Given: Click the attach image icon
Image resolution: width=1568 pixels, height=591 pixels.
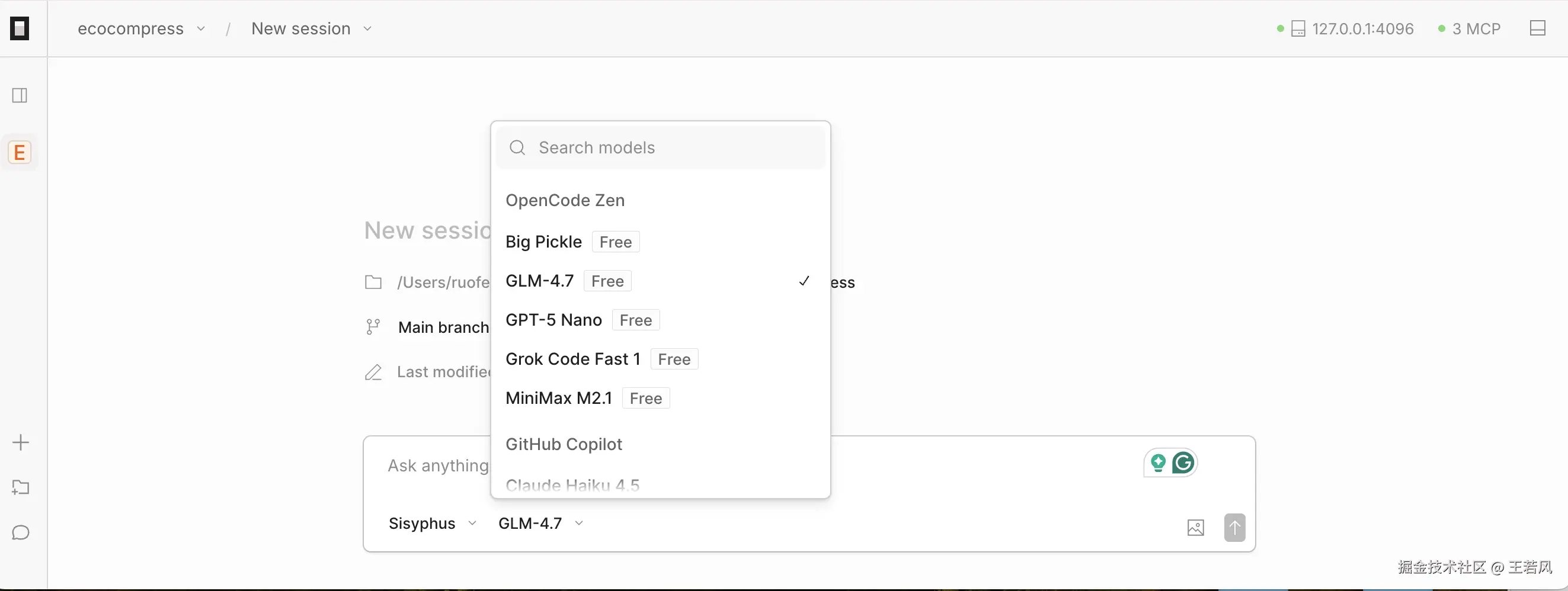Looking at the screenshot, I should tap(1195, 527).
